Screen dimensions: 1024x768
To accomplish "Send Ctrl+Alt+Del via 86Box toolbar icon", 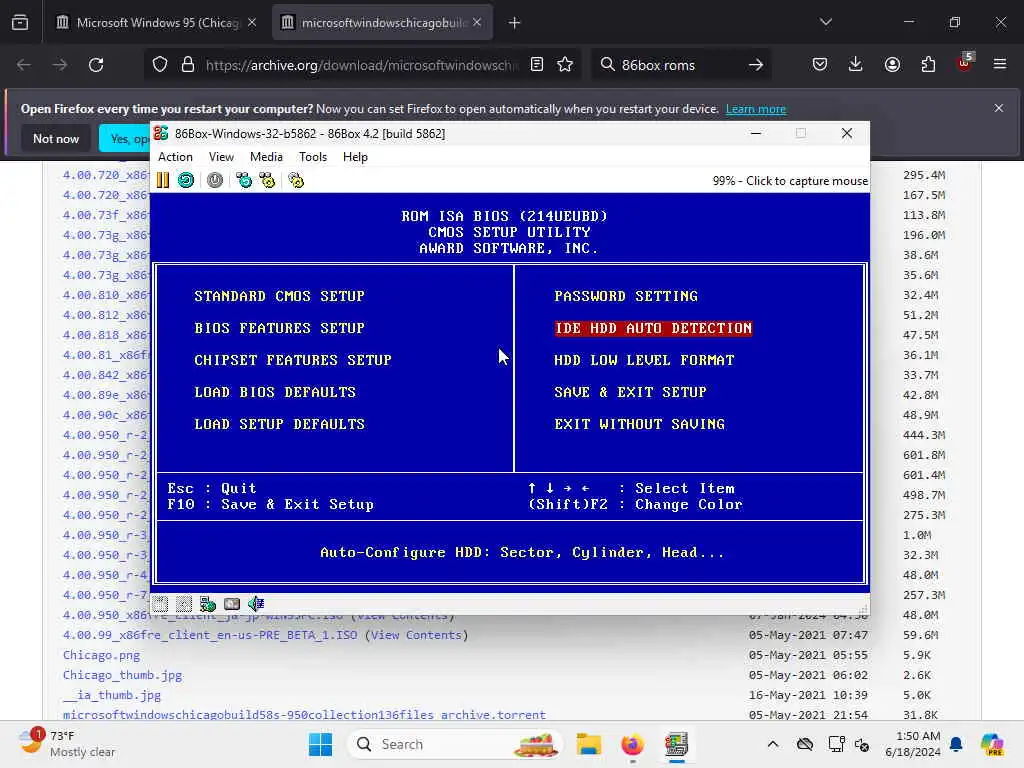I will point(244,180).
